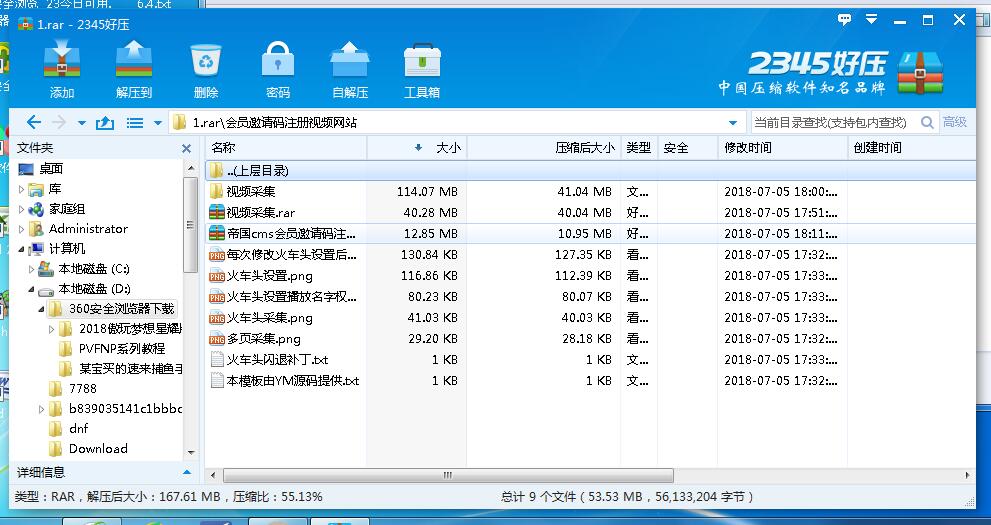Viewport: 991px width, 525px height.
Task: Click the current directory search field
Action: 831,123
